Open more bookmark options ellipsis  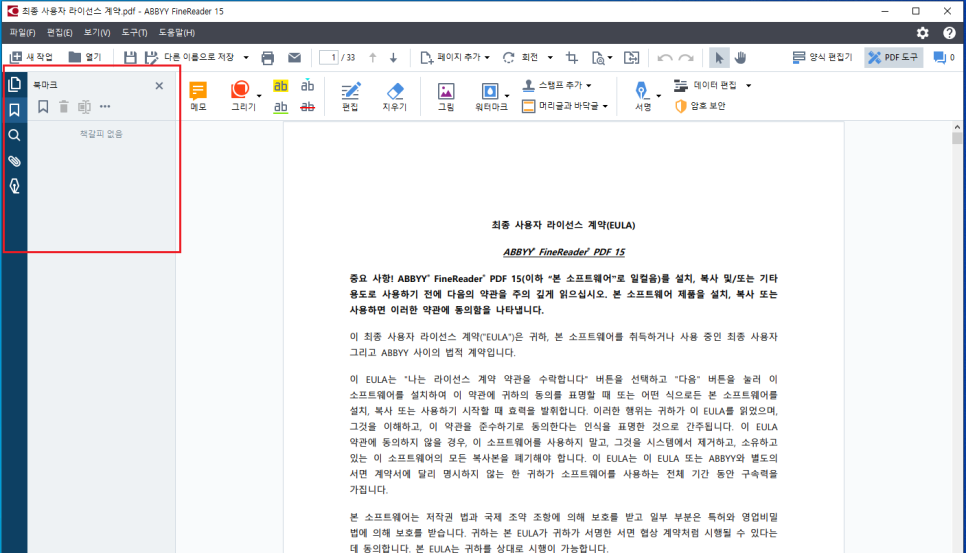[x=105, y=107]
